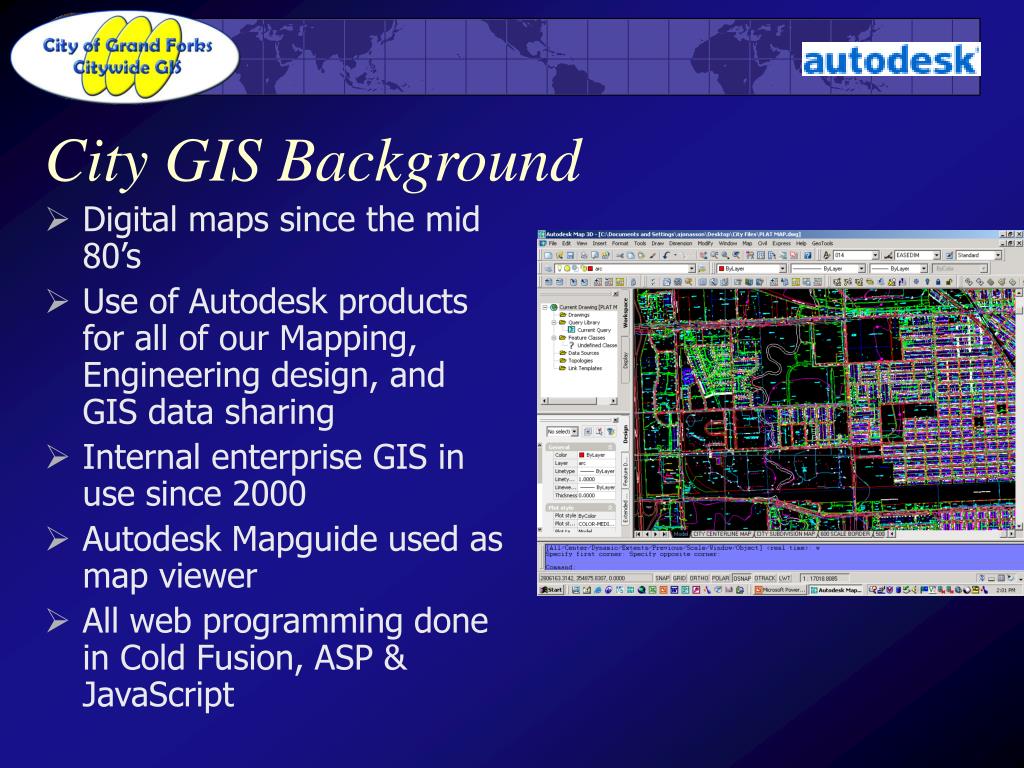Open the No selection dropdown in Properties
Image resolution: width=1024 pixels, height=768 pixels.
(x=562, y=432)
